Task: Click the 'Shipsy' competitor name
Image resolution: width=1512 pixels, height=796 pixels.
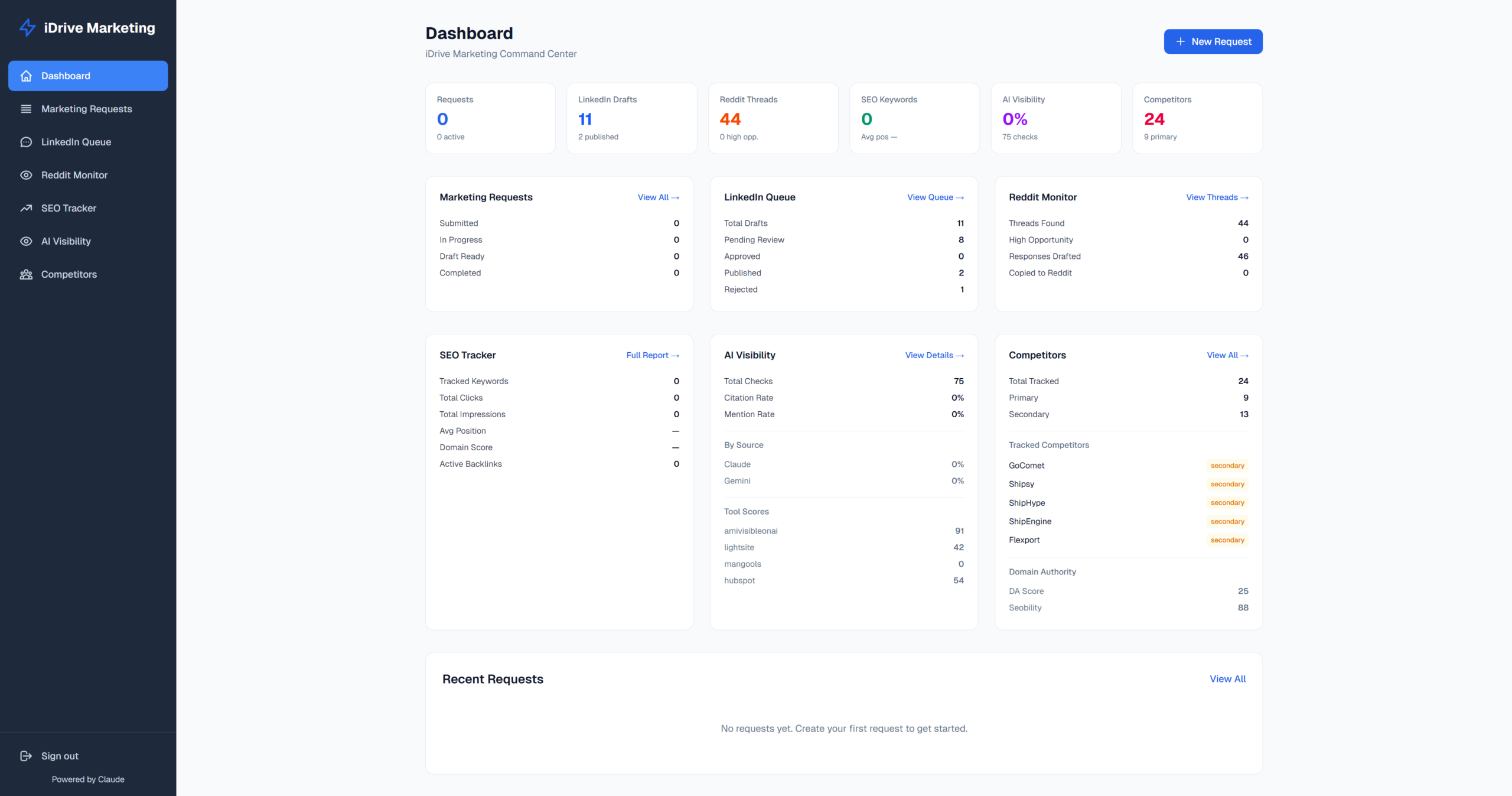Action: coord(1021,484)
